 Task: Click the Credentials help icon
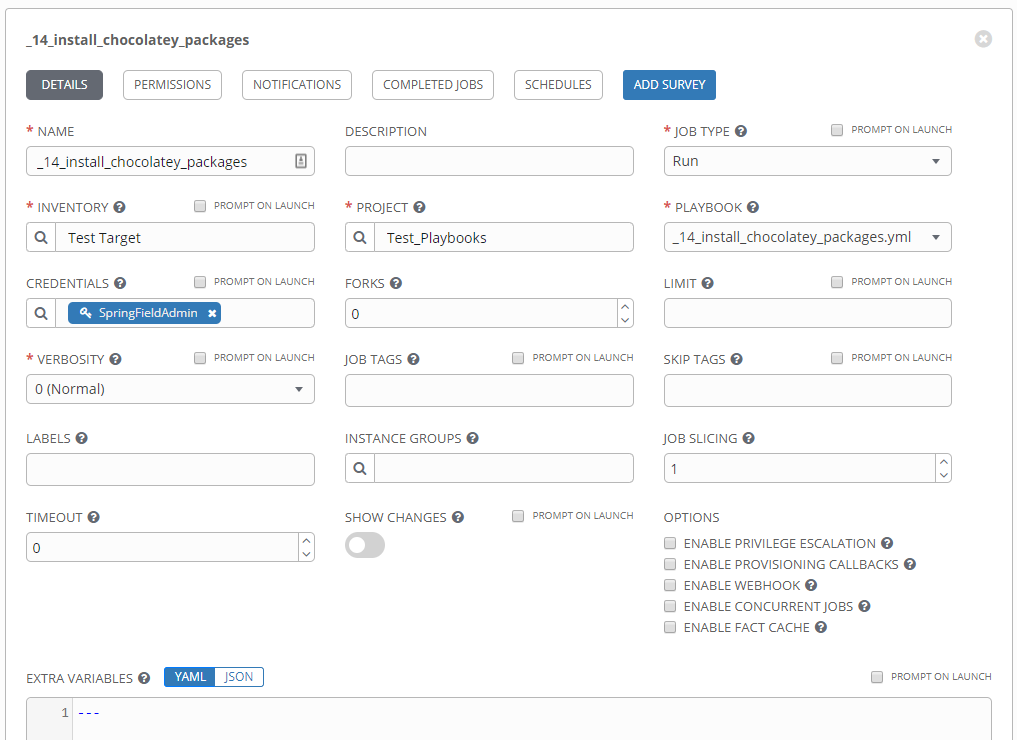click(x=120, y=283)
